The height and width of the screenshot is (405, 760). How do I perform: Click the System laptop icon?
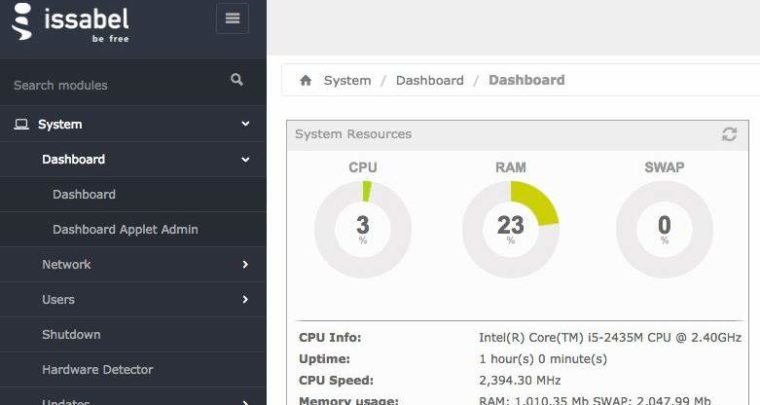click(x=21, y=124)
